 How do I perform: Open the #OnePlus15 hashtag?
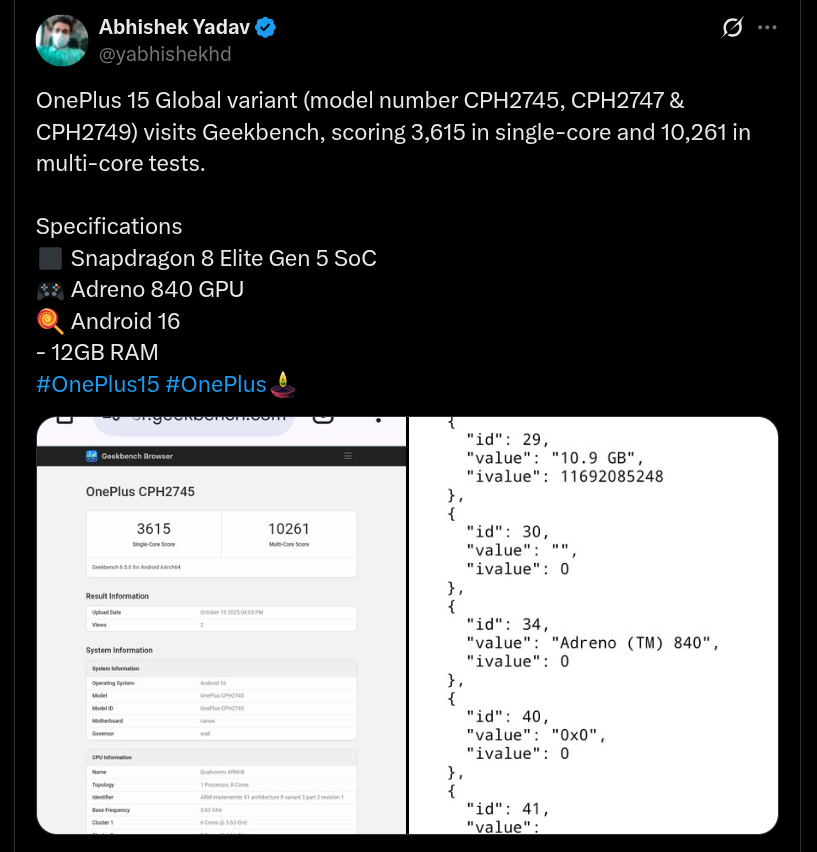[96, 384]
